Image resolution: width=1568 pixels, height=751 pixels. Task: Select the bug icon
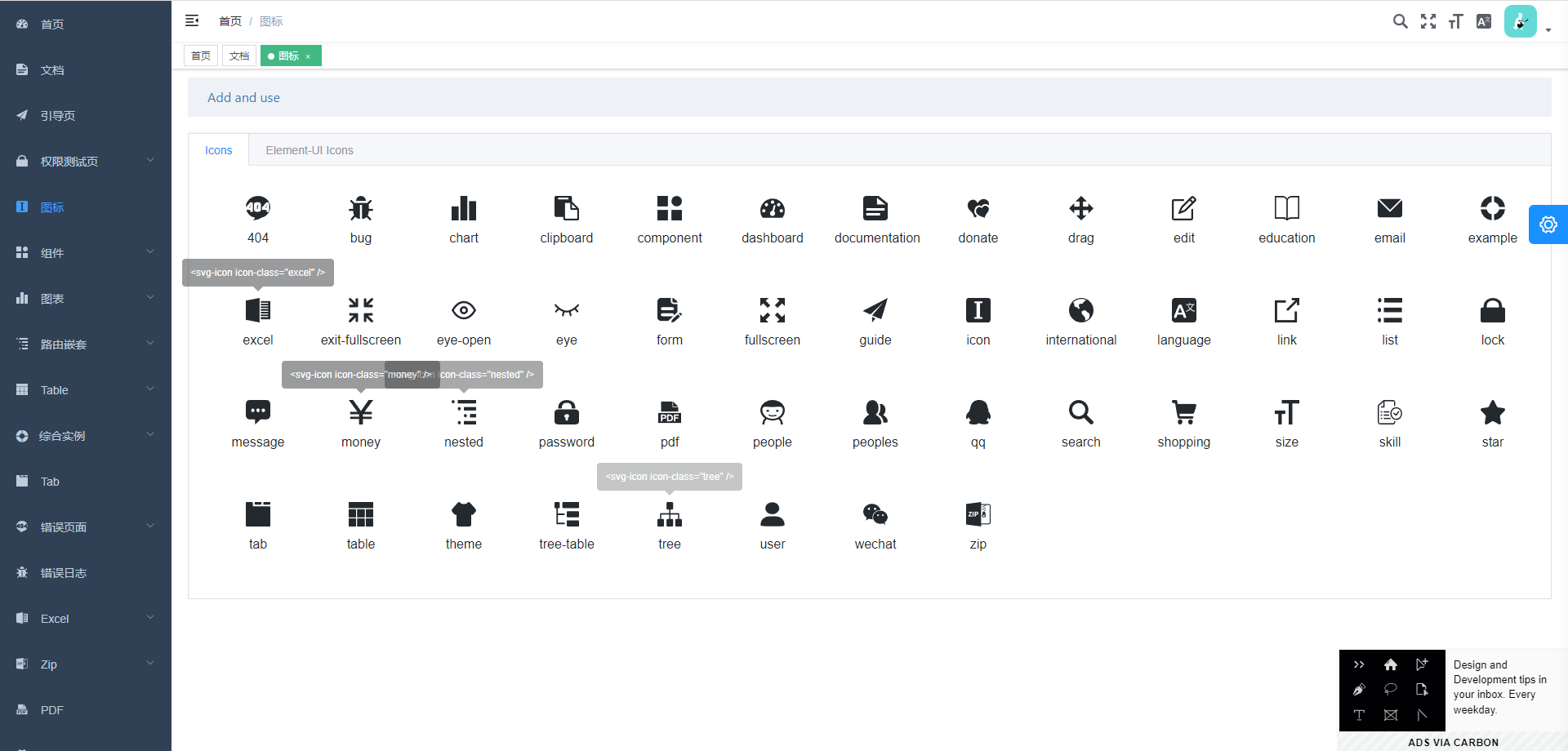361,208
